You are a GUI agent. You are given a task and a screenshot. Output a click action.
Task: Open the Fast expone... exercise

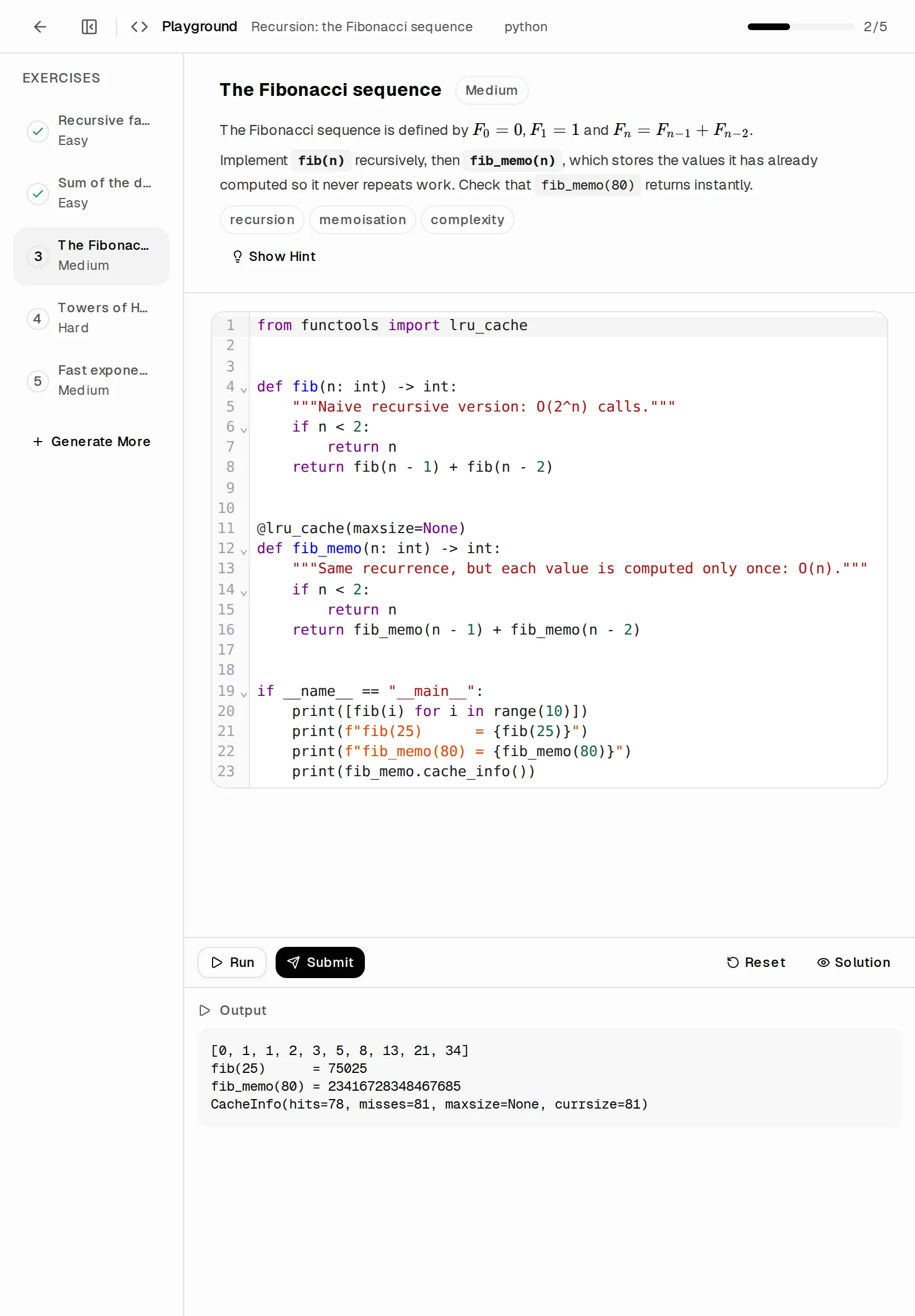click(92, 381)
